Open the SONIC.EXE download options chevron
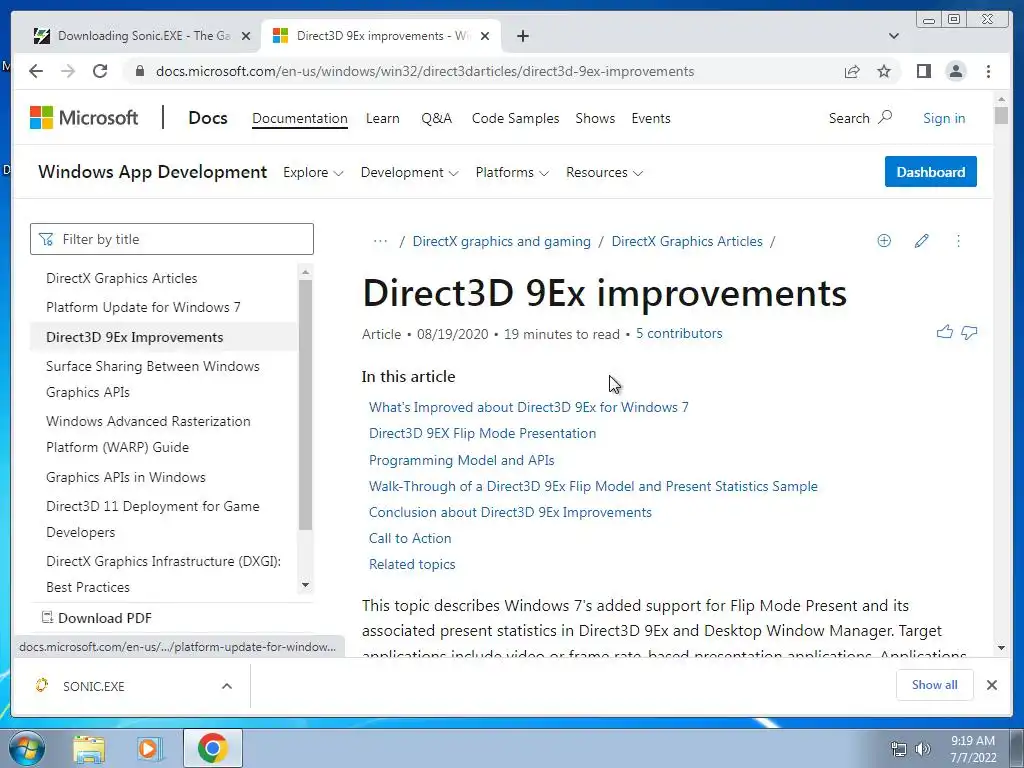Screen dimensions: 1024x768 tap(227, 686)
